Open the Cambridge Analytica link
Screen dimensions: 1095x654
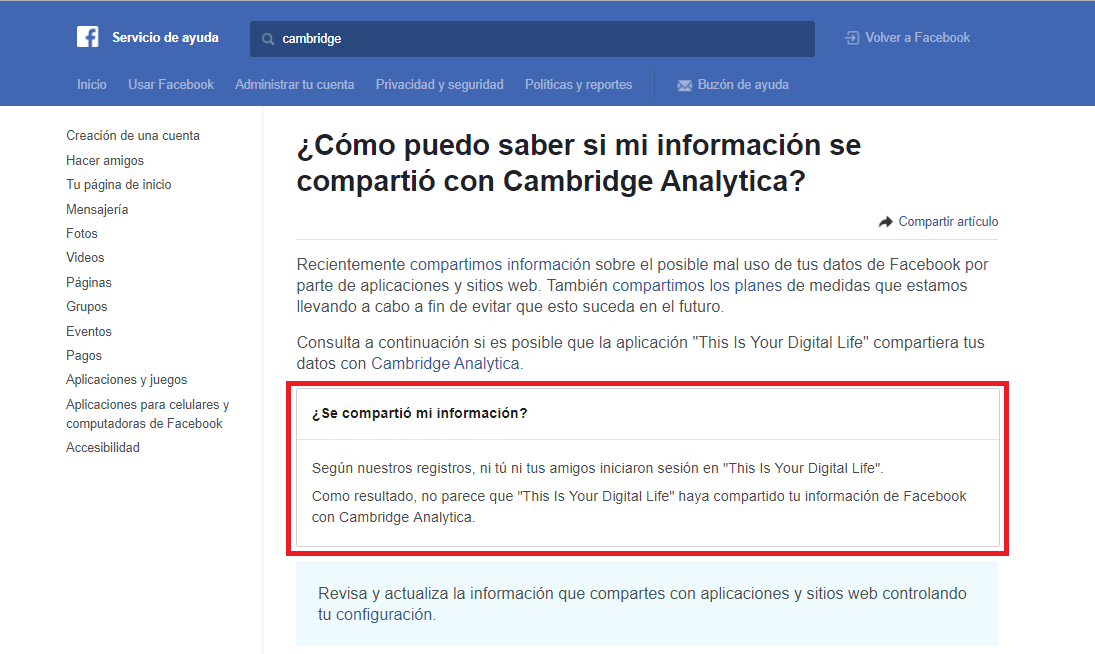coord(446,364)
